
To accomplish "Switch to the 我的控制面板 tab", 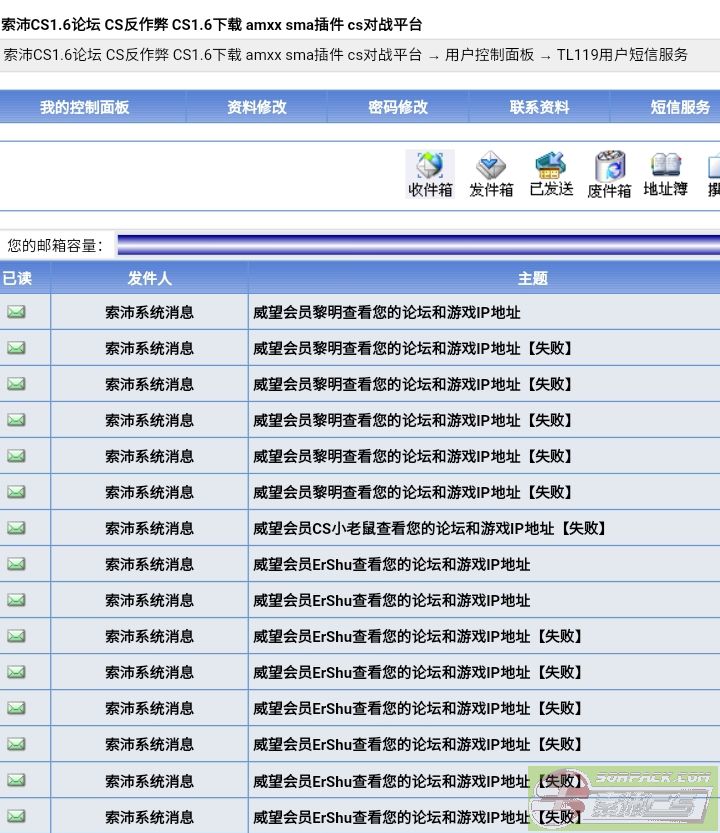I will coord(84,107).
